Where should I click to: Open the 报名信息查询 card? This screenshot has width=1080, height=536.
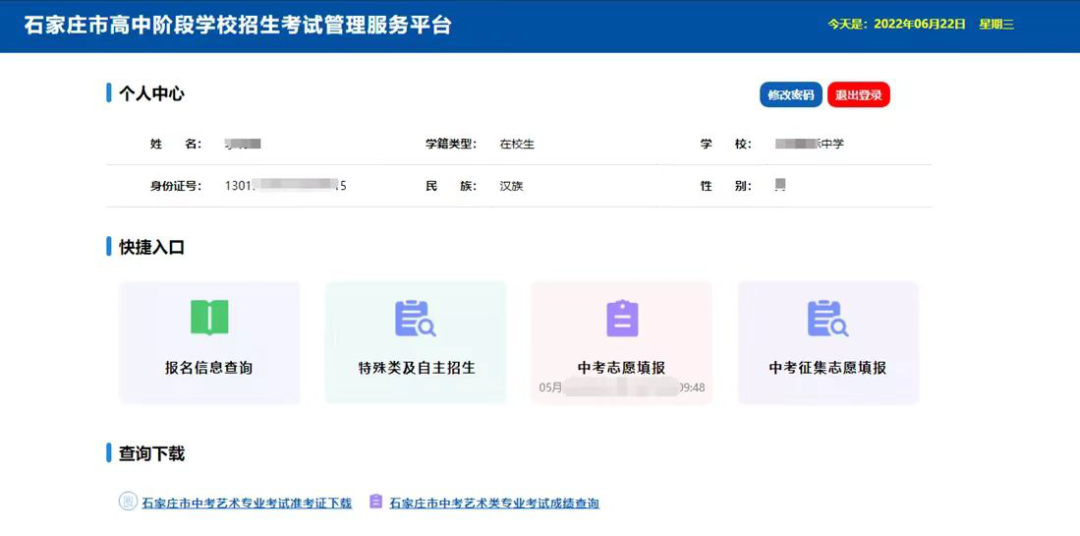pos(209,342)
